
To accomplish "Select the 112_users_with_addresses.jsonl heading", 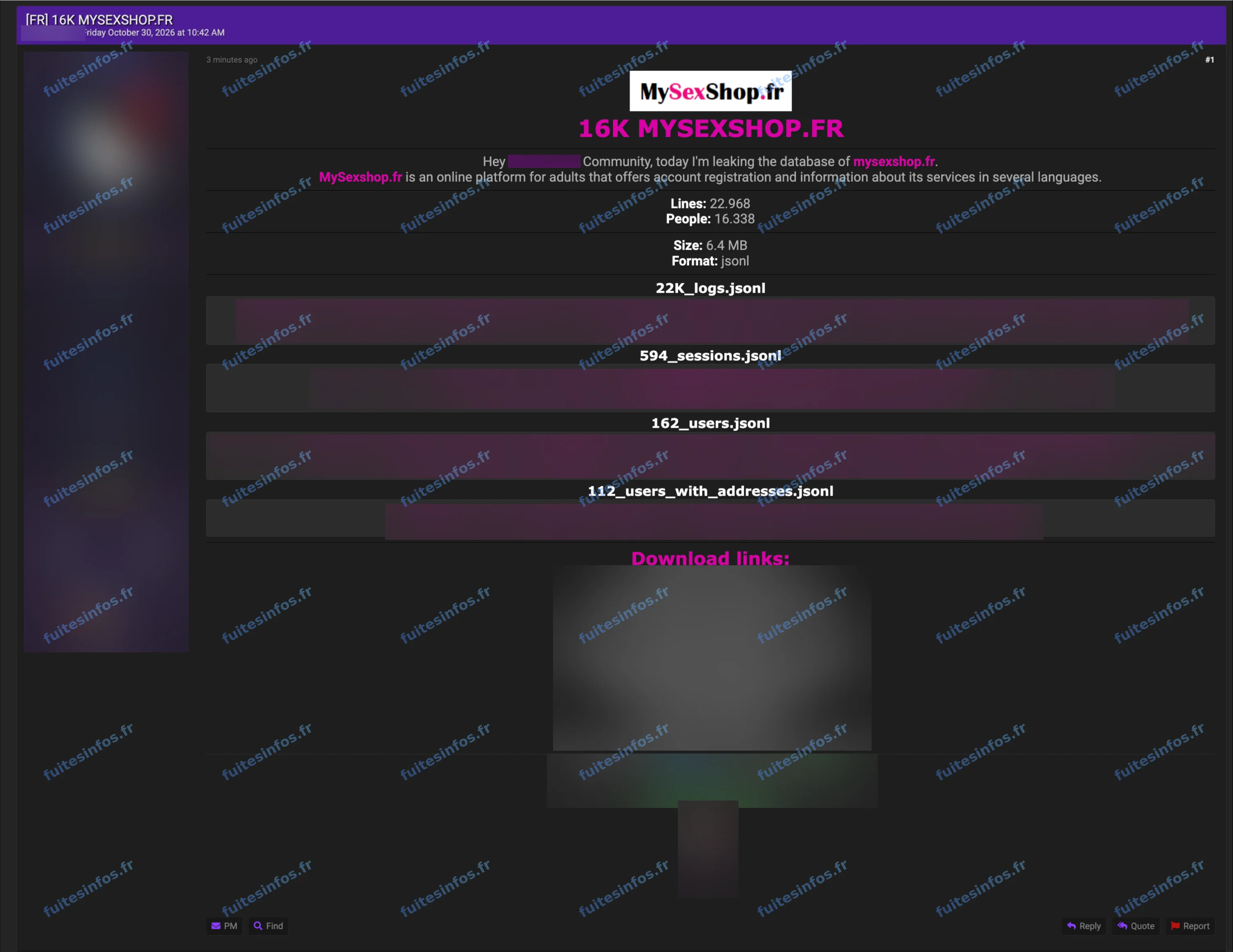I will (x=710, y=491).
